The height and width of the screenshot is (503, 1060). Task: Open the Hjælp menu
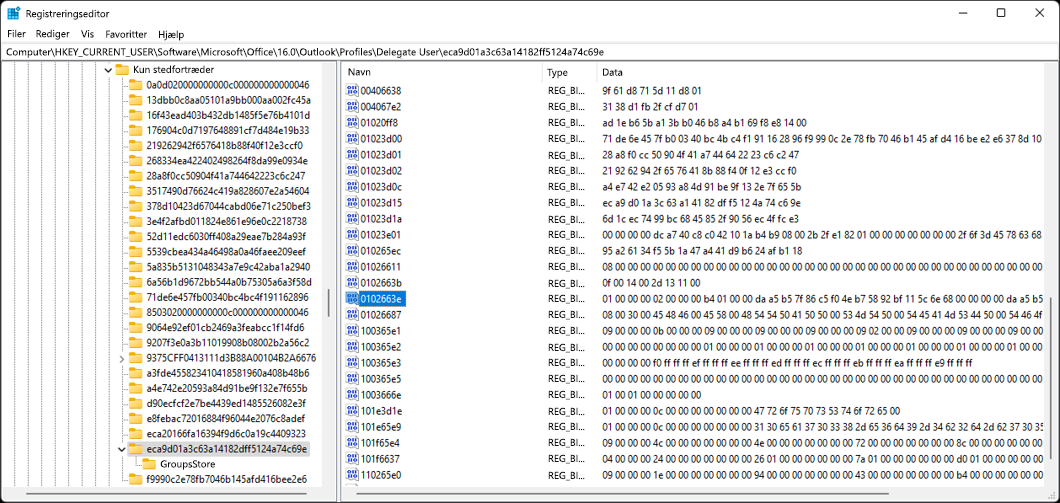[171, 34]
